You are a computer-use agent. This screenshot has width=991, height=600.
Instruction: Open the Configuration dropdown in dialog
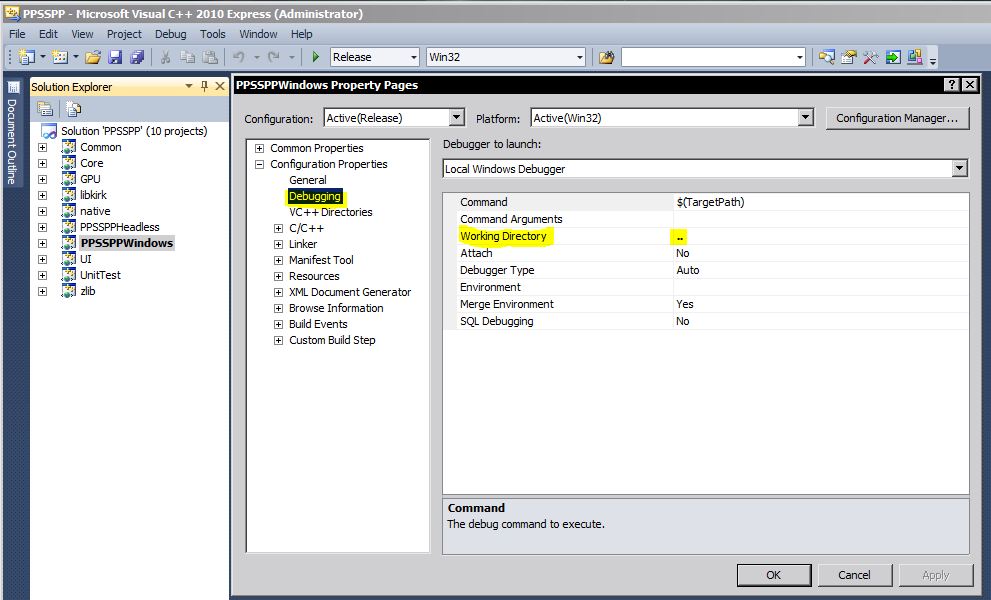(456, 118)
